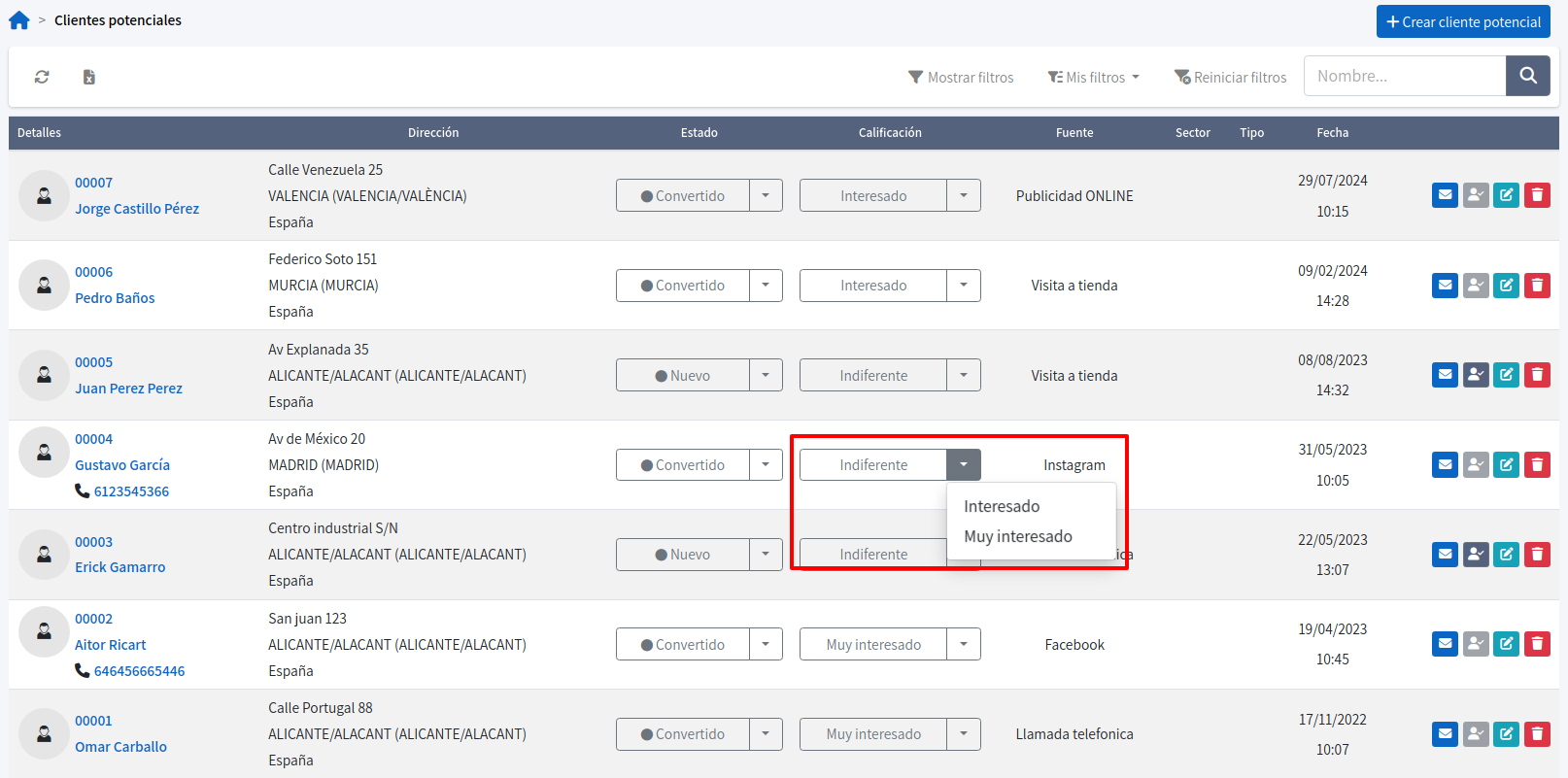Delete lead Gustavo García
This screenshot has height=778, width=1568.
click(x=1537, y=465)
